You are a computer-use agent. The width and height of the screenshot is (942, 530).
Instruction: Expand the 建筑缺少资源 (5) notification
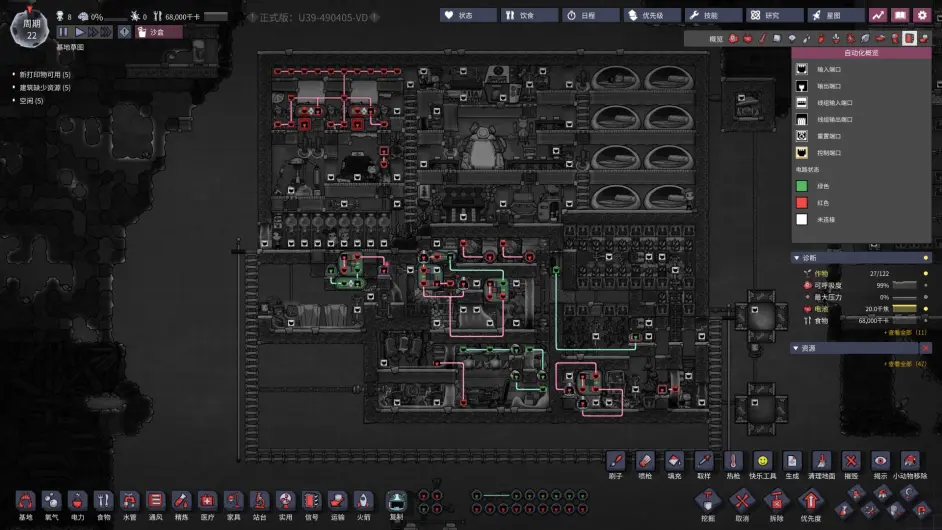45,88
